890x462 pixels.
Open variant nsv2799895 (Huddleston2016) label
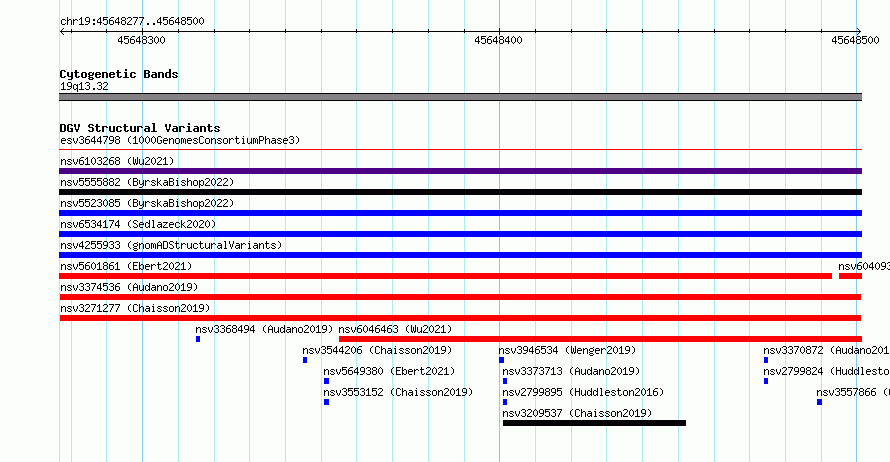[583, 392]
